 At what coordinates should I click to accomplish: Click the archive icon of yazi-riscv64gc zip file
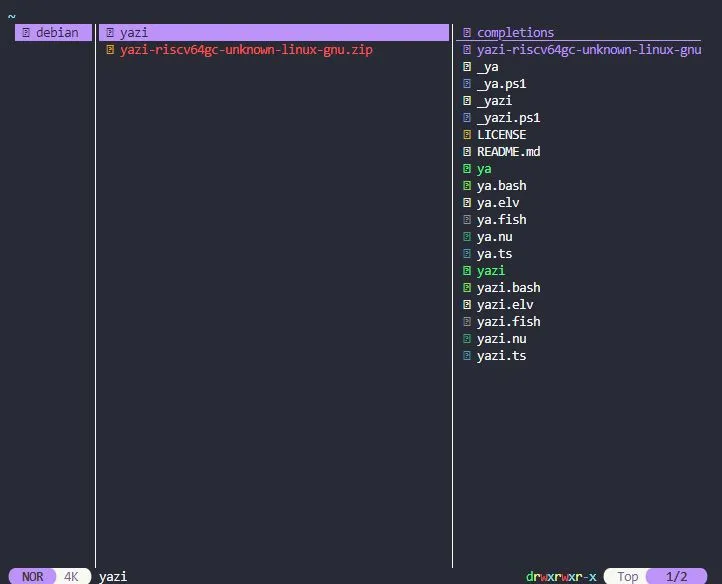110,50
